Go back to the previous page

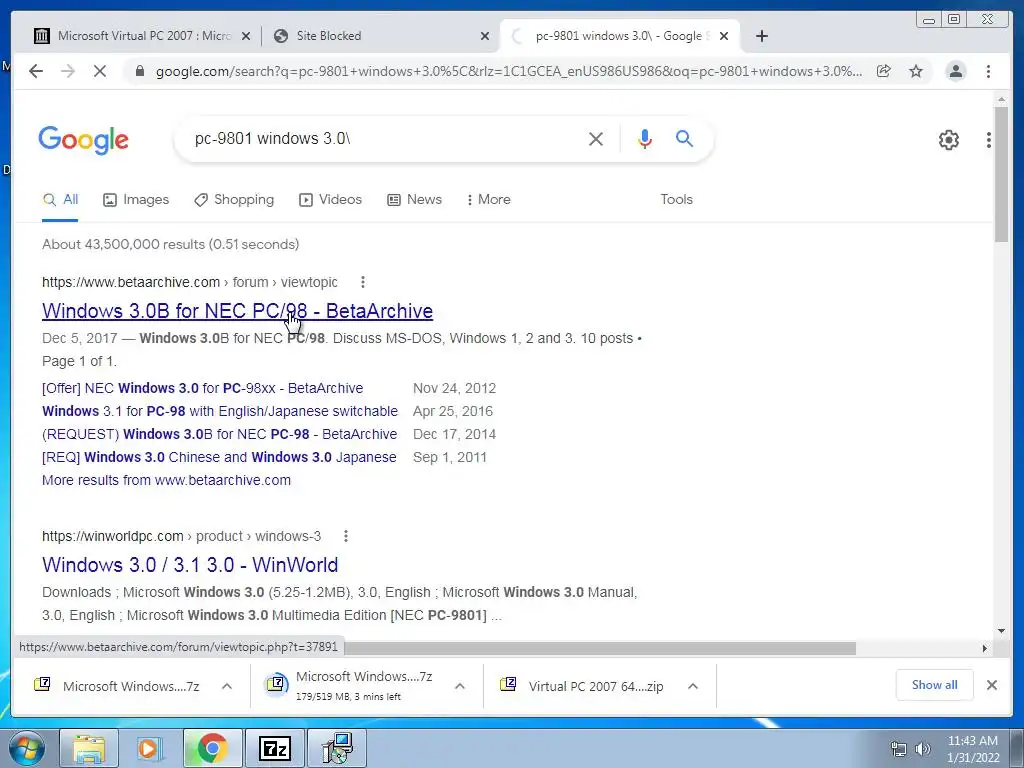click(36, 71)
